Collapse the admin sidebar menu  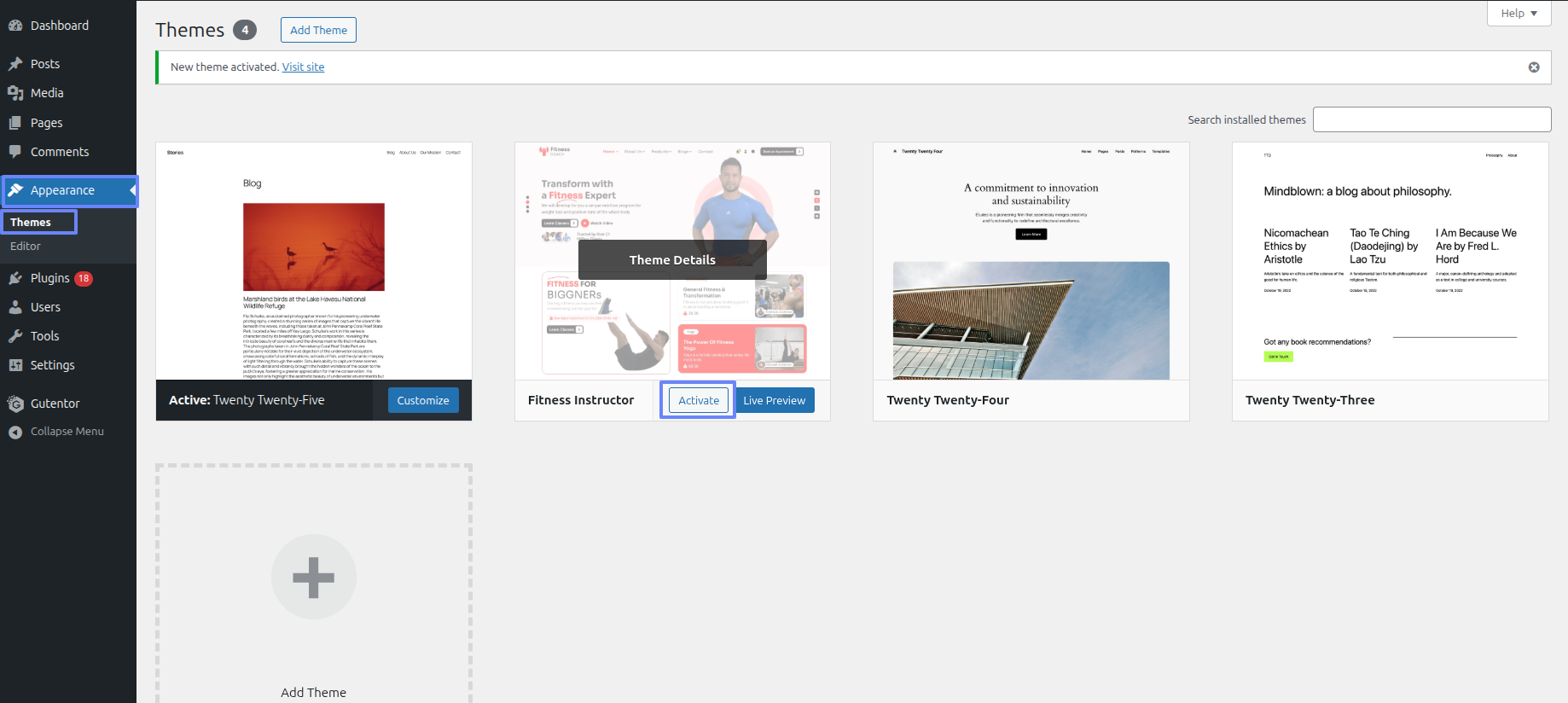tap(67, 432)
